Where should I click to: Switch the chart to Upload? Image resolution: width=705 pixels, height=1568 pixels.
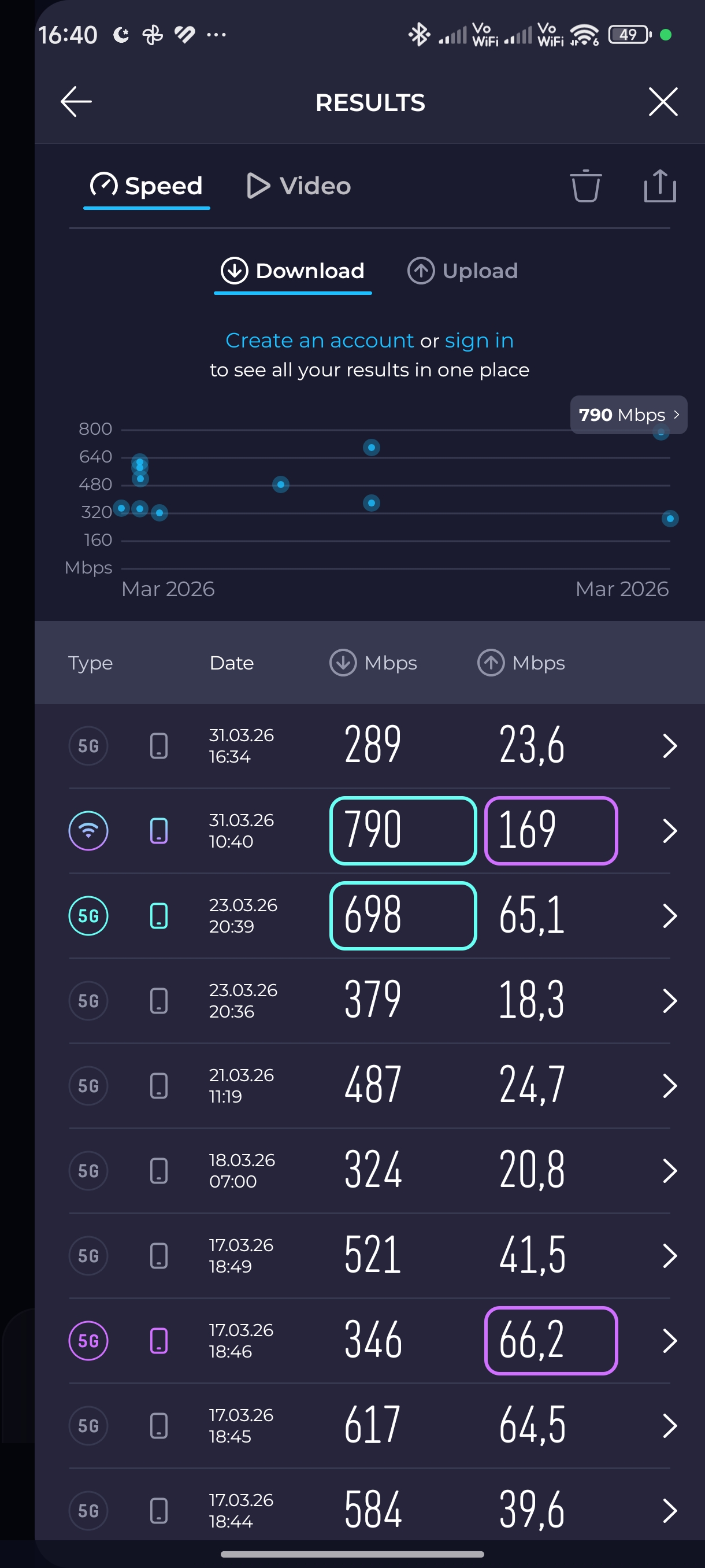[x=462, y=271]
